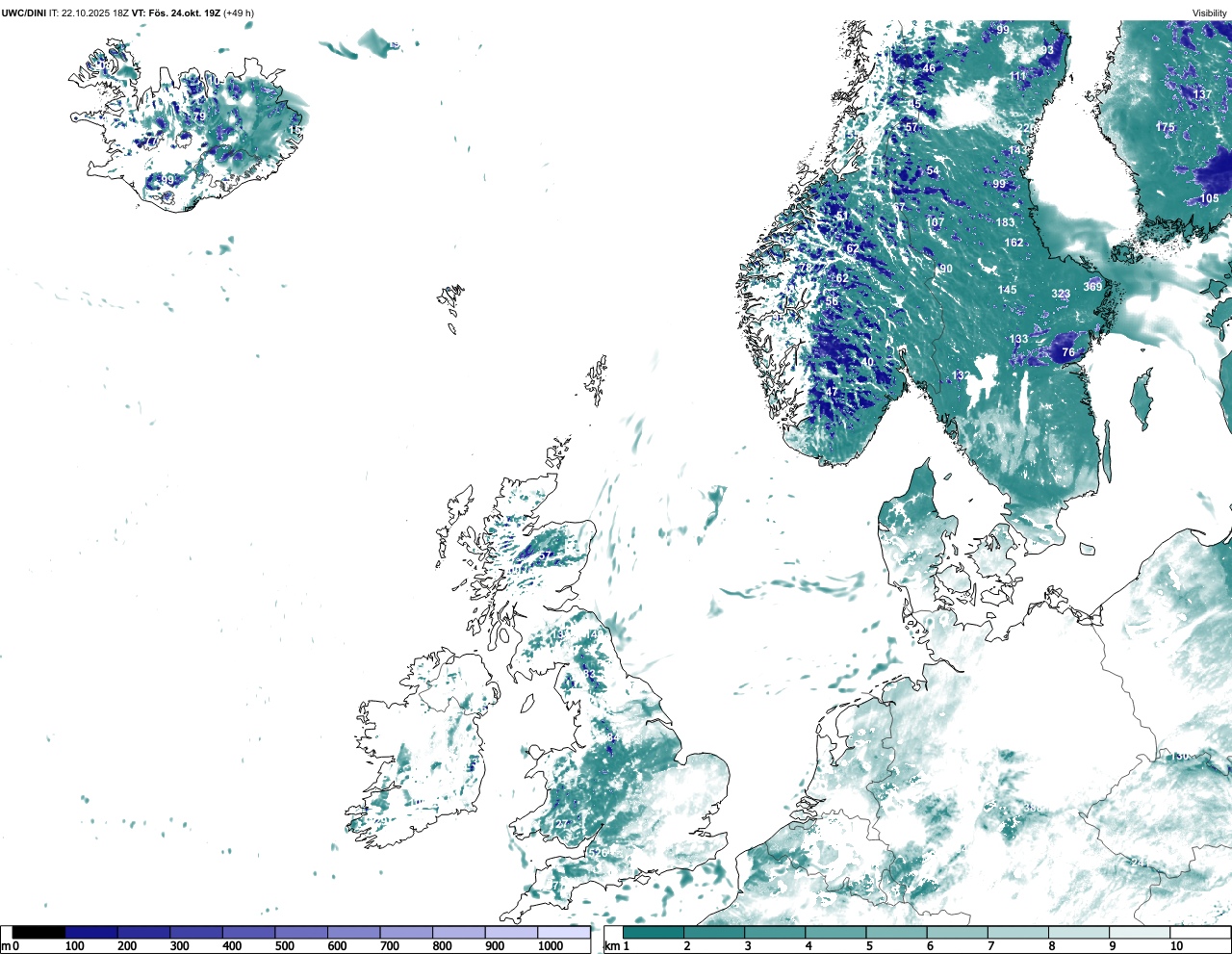Screen dimensions: 1232x954
Task: Click the dark blue 100–200 m legend swatch
Action: [x=91, y=933]
